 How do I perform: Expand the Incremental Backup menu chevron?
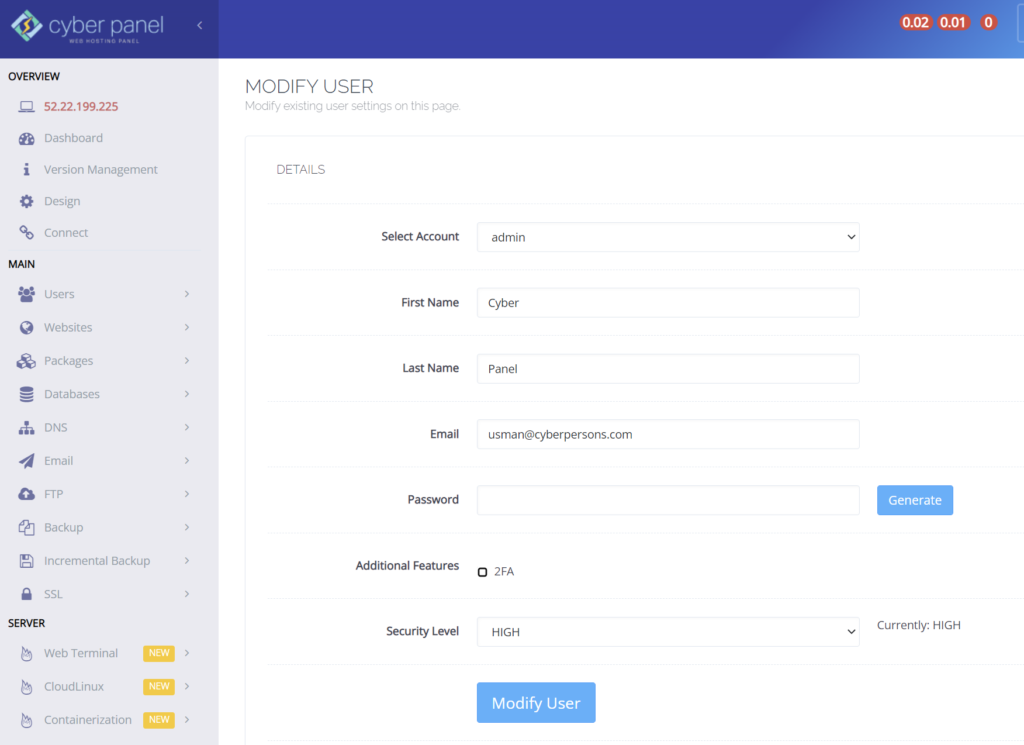tap(187, 560)
